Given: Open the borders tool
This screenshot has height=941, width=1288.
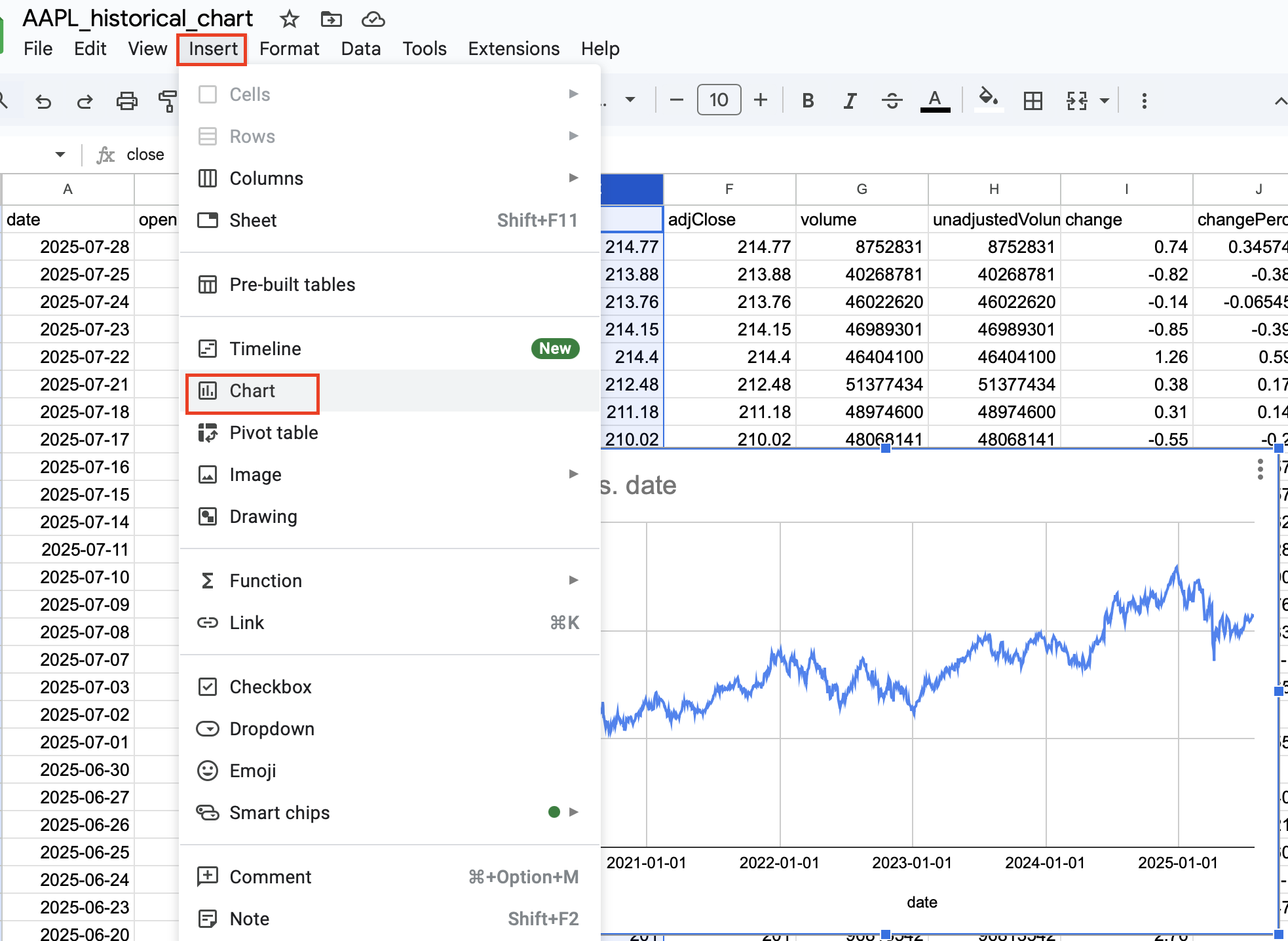Looking at the screenshot, I should click(1033, 100).
